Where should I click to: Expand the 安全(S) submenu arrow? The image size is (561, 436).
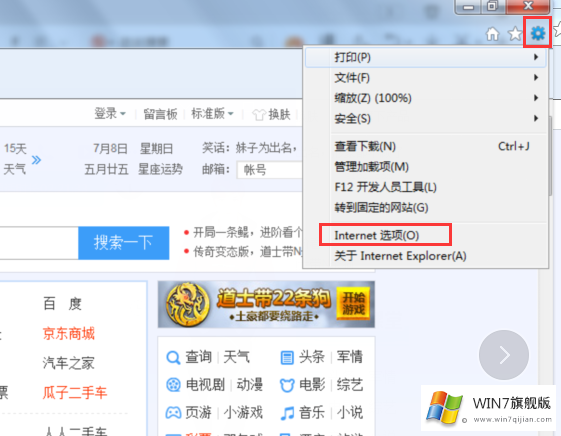(x=536, y=118)
